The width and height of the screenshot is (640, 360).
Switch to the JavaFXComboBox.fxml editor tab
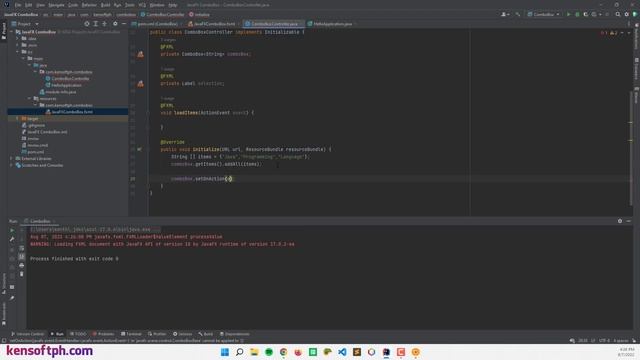coord(214,24)
